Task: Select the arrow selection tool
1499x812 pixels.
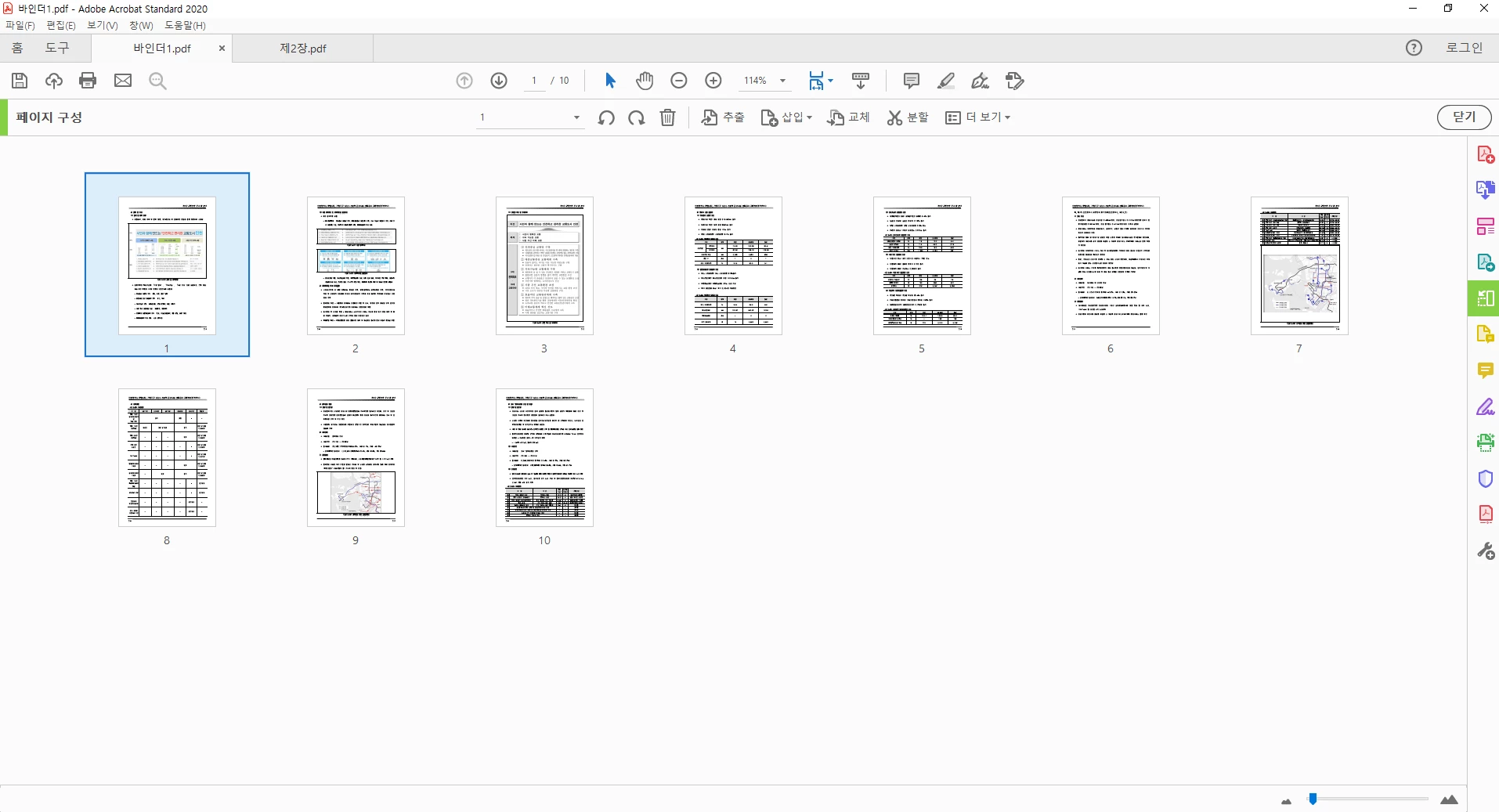Action: pos(611,81)
